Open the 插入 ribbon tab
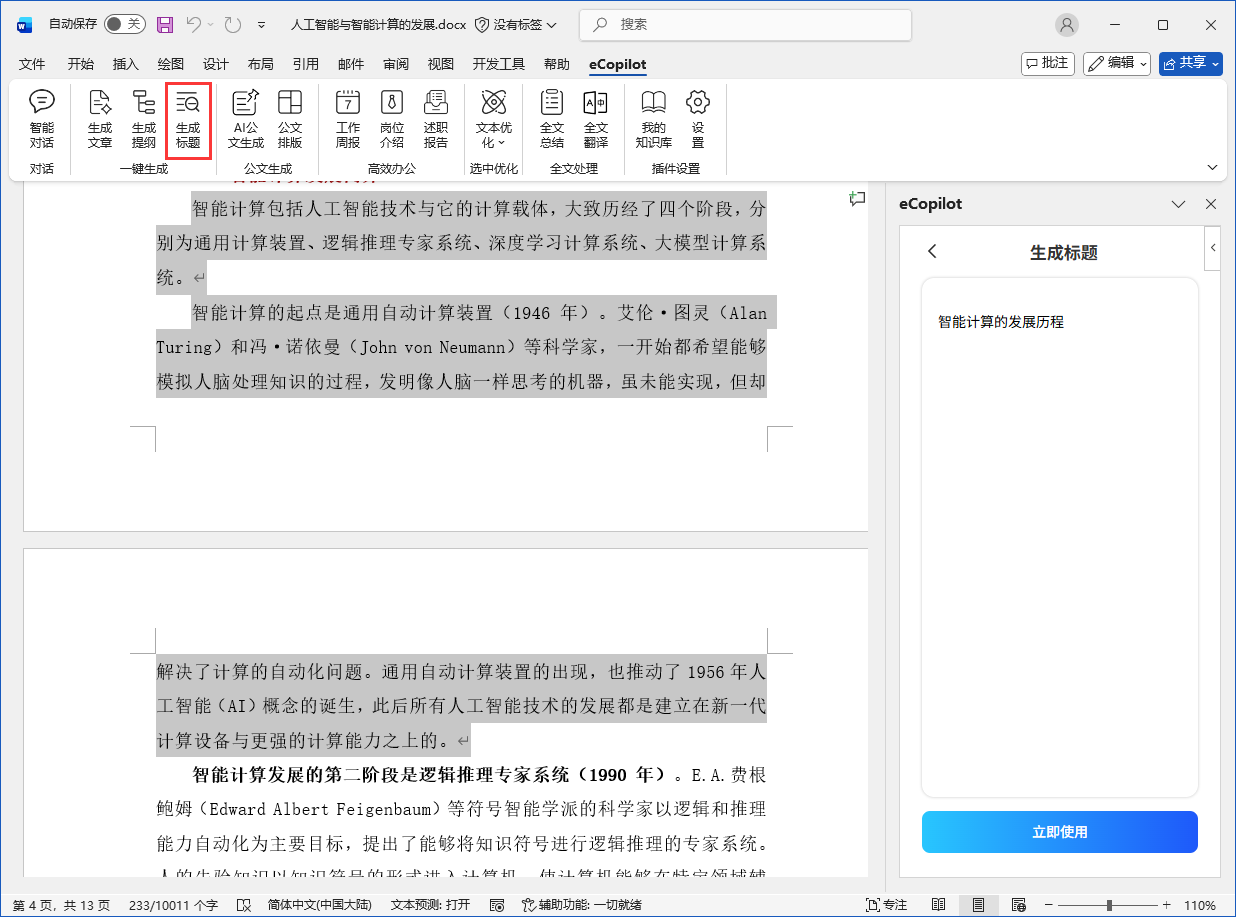 click(126, 64)
